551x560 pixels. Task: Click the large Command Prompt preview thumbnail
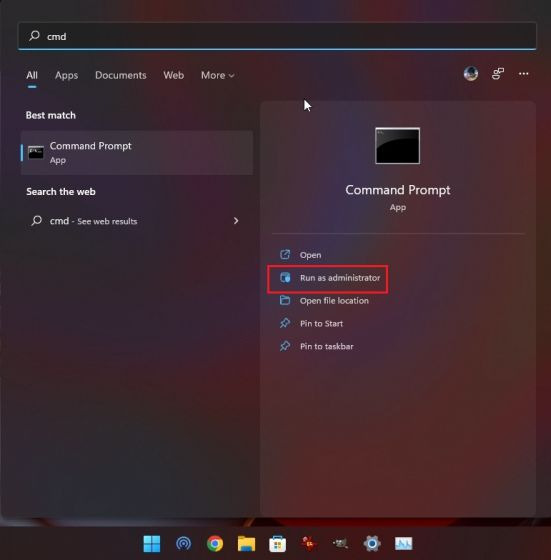click(397, 146)
